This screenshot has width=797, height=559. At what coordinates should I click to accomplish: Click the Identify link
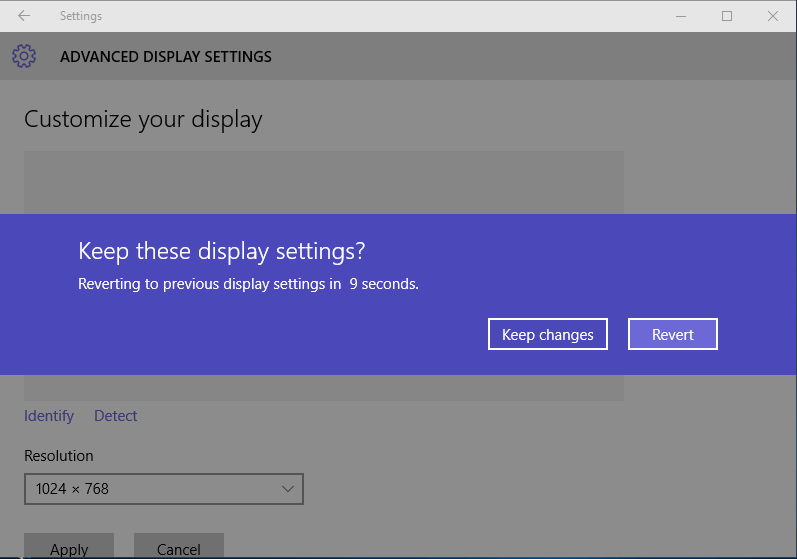coord(49,416)
